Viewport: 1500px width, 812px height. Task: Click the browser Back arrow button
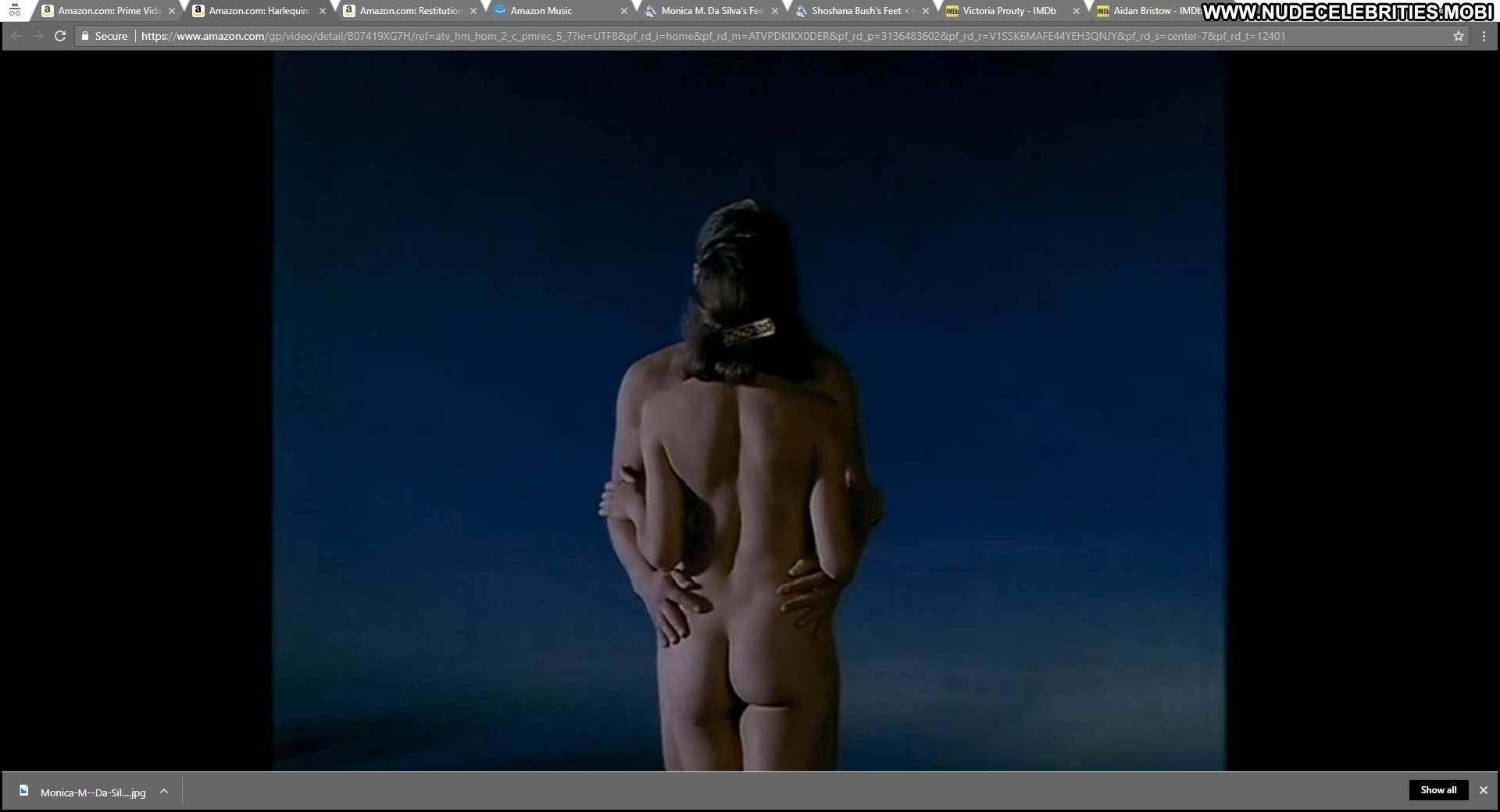tap(16, 36)
